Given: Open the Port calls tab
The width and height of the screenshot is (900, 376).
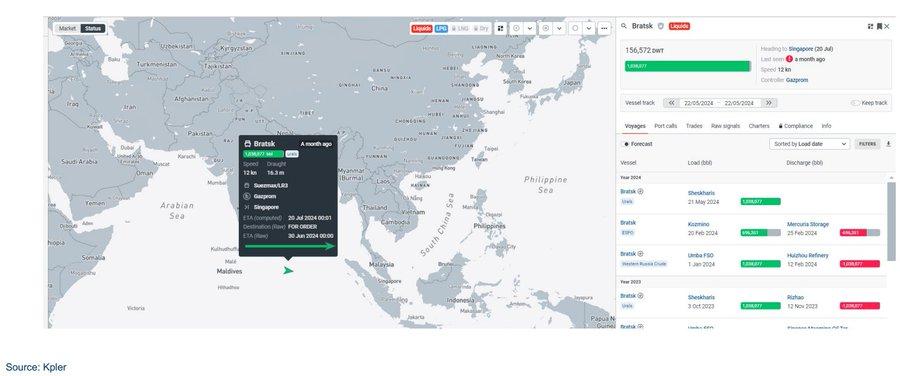Looking at the screenshot, I should click(666, 126).
